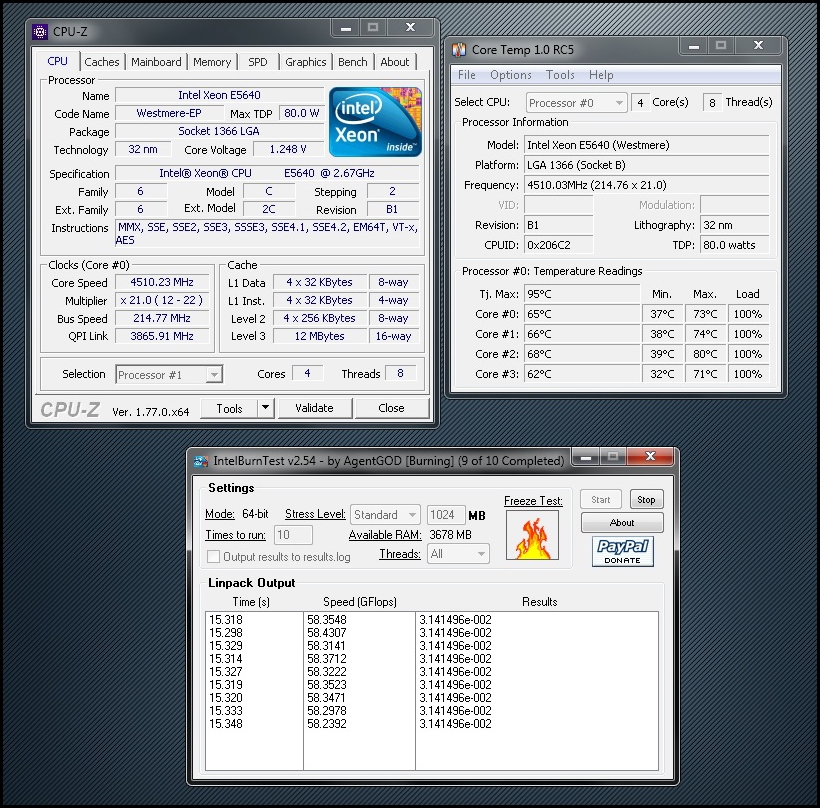The height and width of the screenshot is (808, 820).
Task: Click the Core Speed 4510.23 MHz value
Action: 162,282
